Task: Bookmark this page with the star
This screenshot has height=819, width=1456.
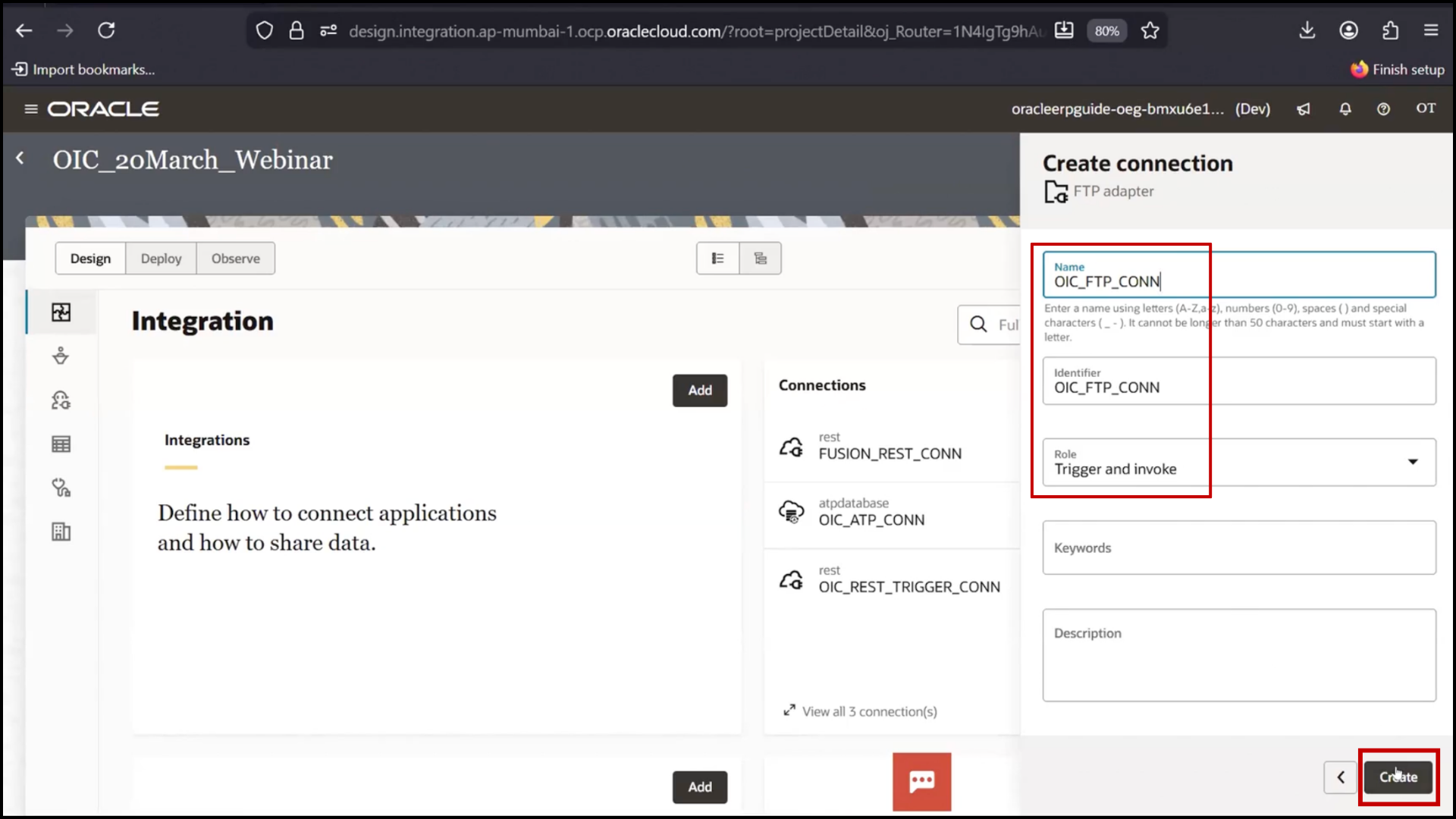Action: point(1150,30)
